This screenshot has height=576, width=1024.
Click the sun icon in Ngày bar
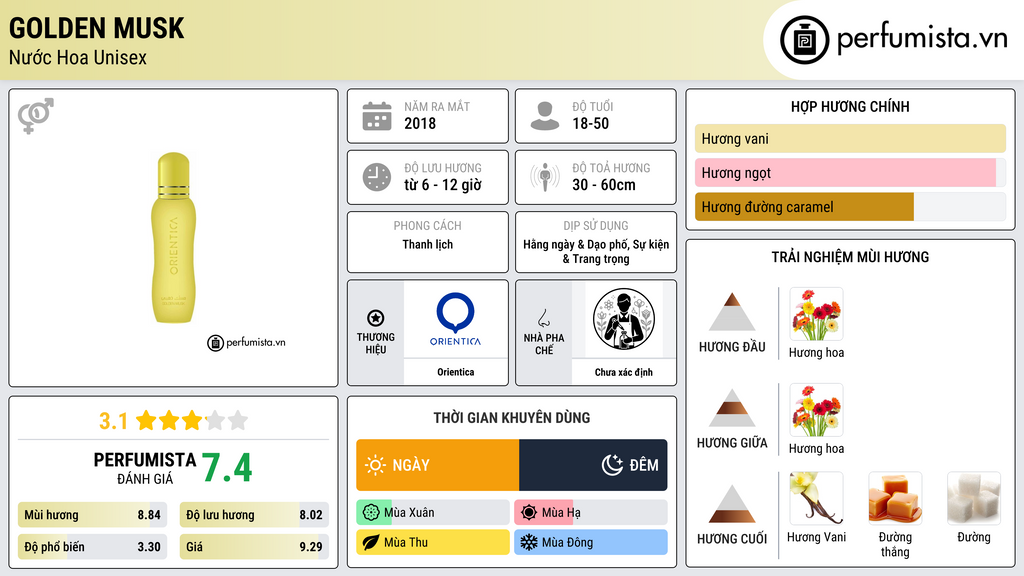375,465
